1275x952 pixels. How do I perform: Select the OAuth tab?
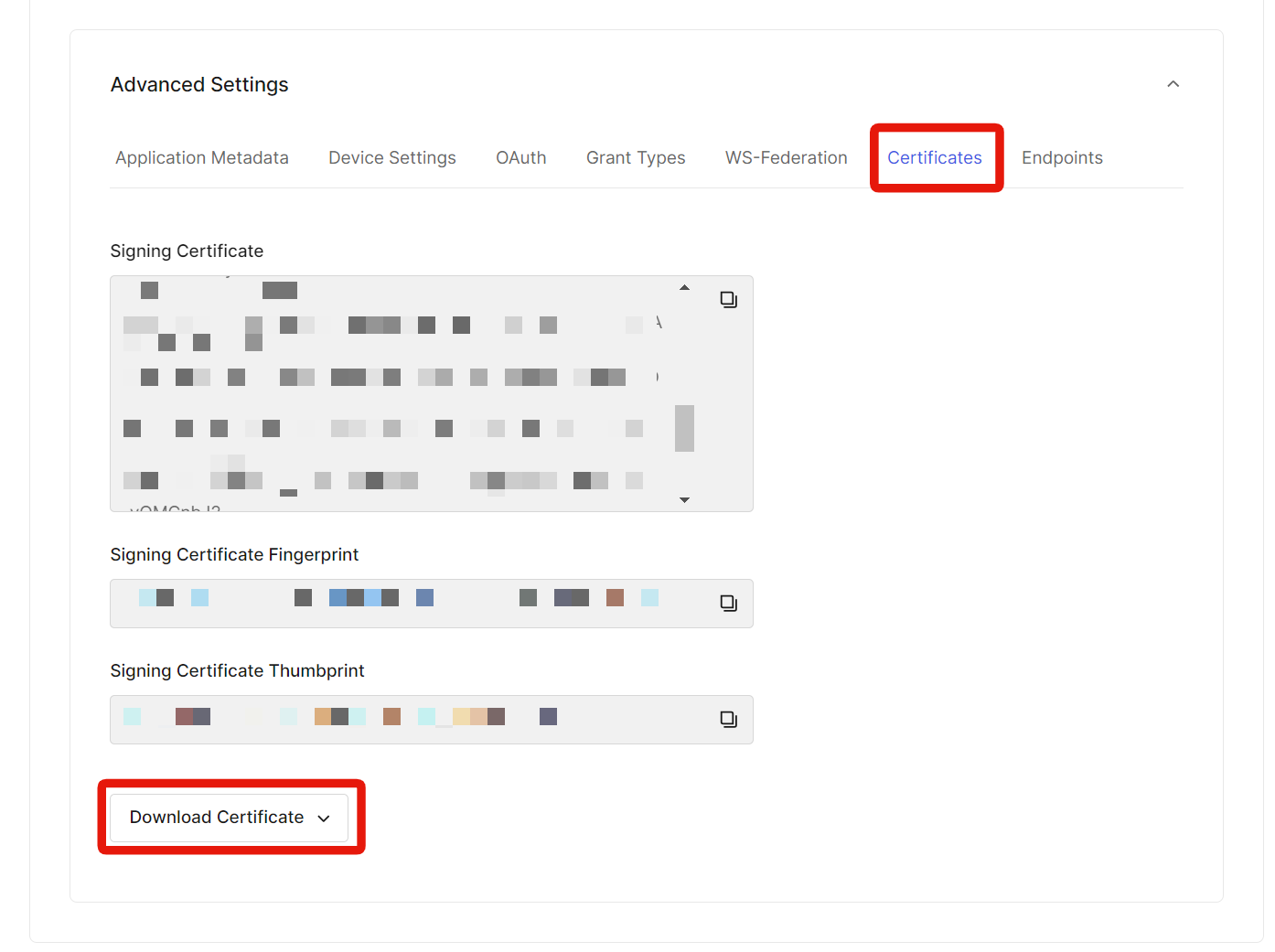520,158
